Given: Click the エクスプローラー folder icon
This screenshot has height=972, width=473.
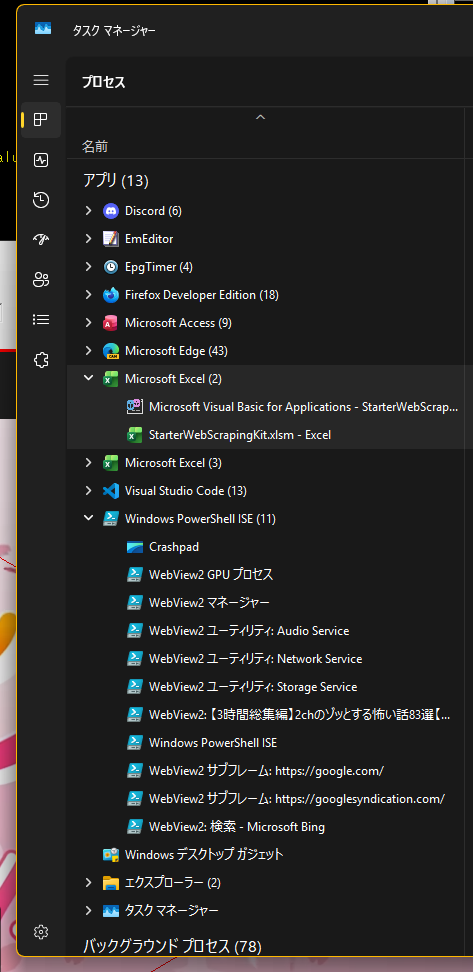Looking at the screenshot, I should pos(110,883).
